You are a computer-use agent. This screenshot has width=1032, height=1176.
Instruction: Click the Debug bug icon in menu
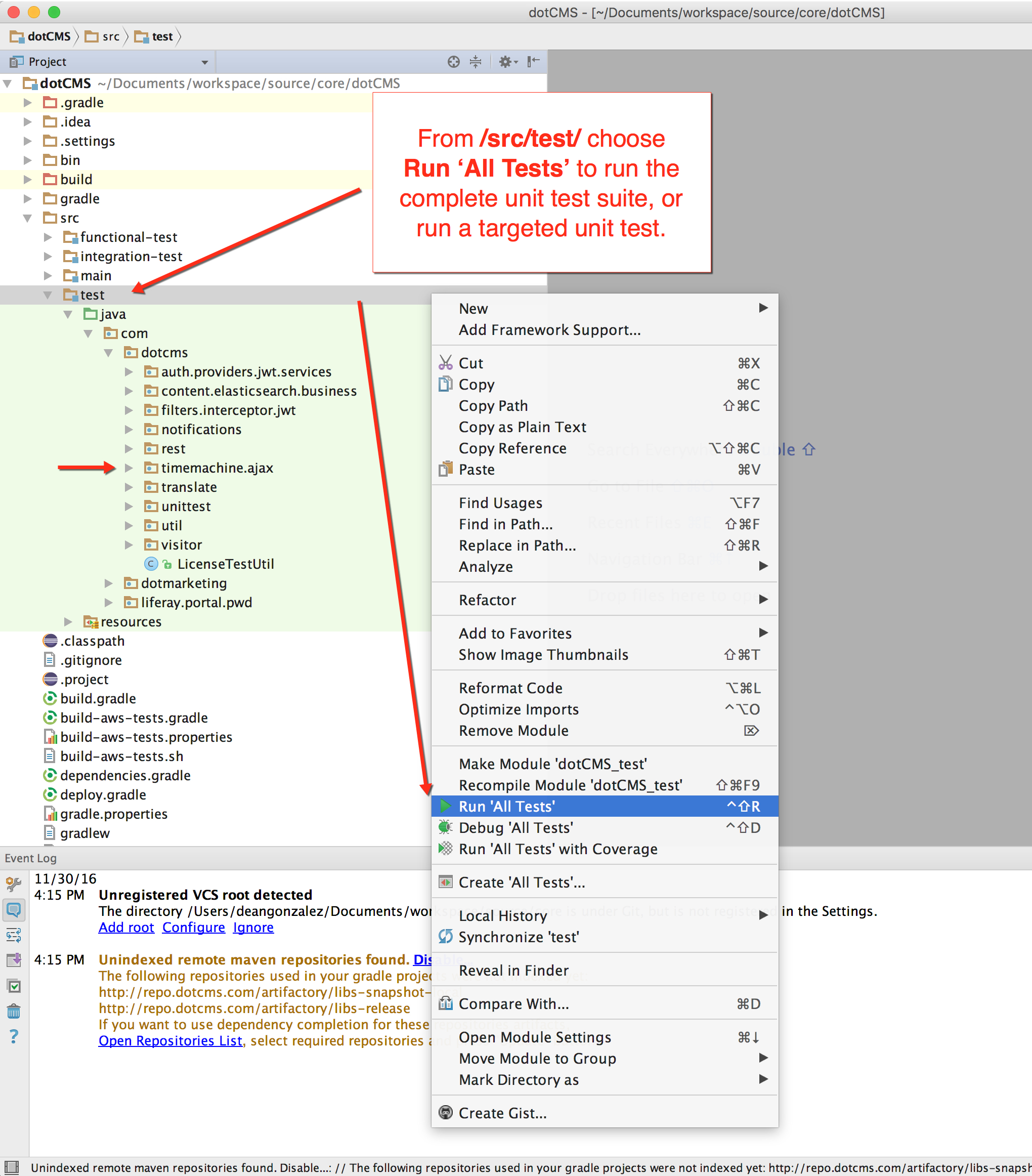445,827
